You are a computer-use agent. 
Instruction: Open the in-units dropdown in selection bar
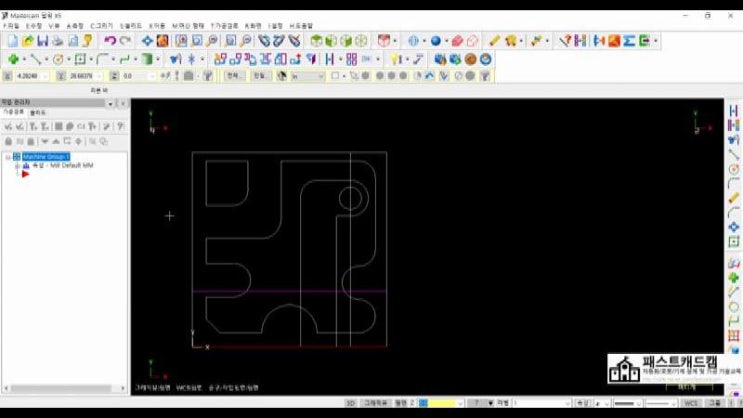[x=306, y=76]
